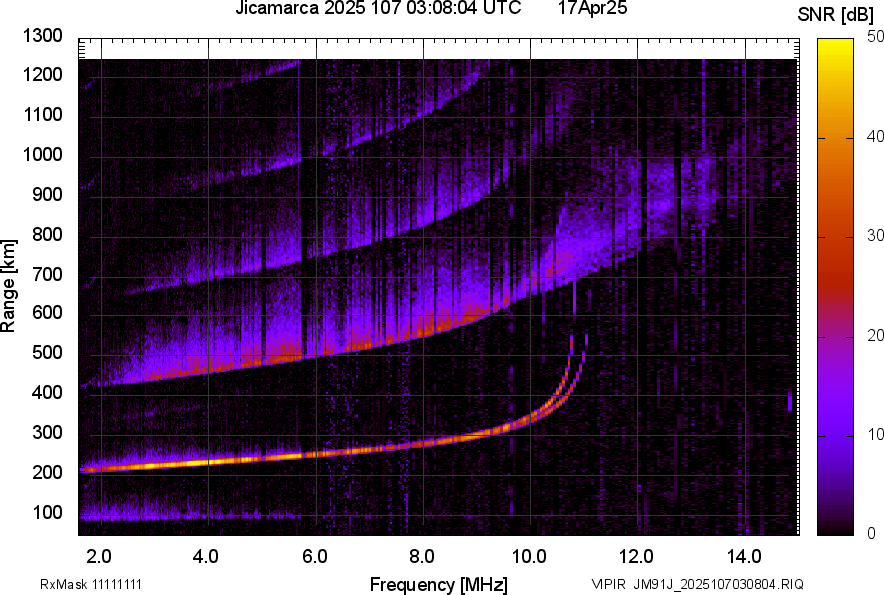
Task: Click the frequency tick label '8.0'
Action: point(421,557)
